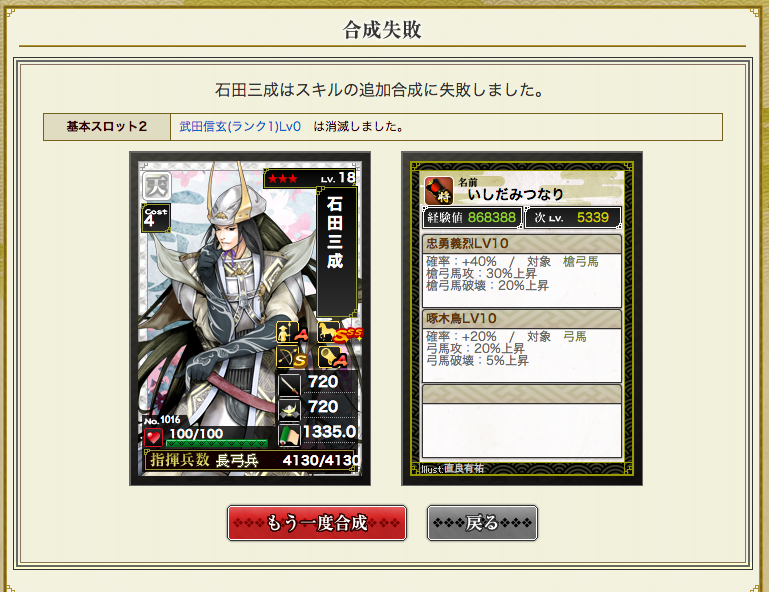Select the 忠勇義烈LV10 skill header
Screen dimensions: 769x592
522,244
